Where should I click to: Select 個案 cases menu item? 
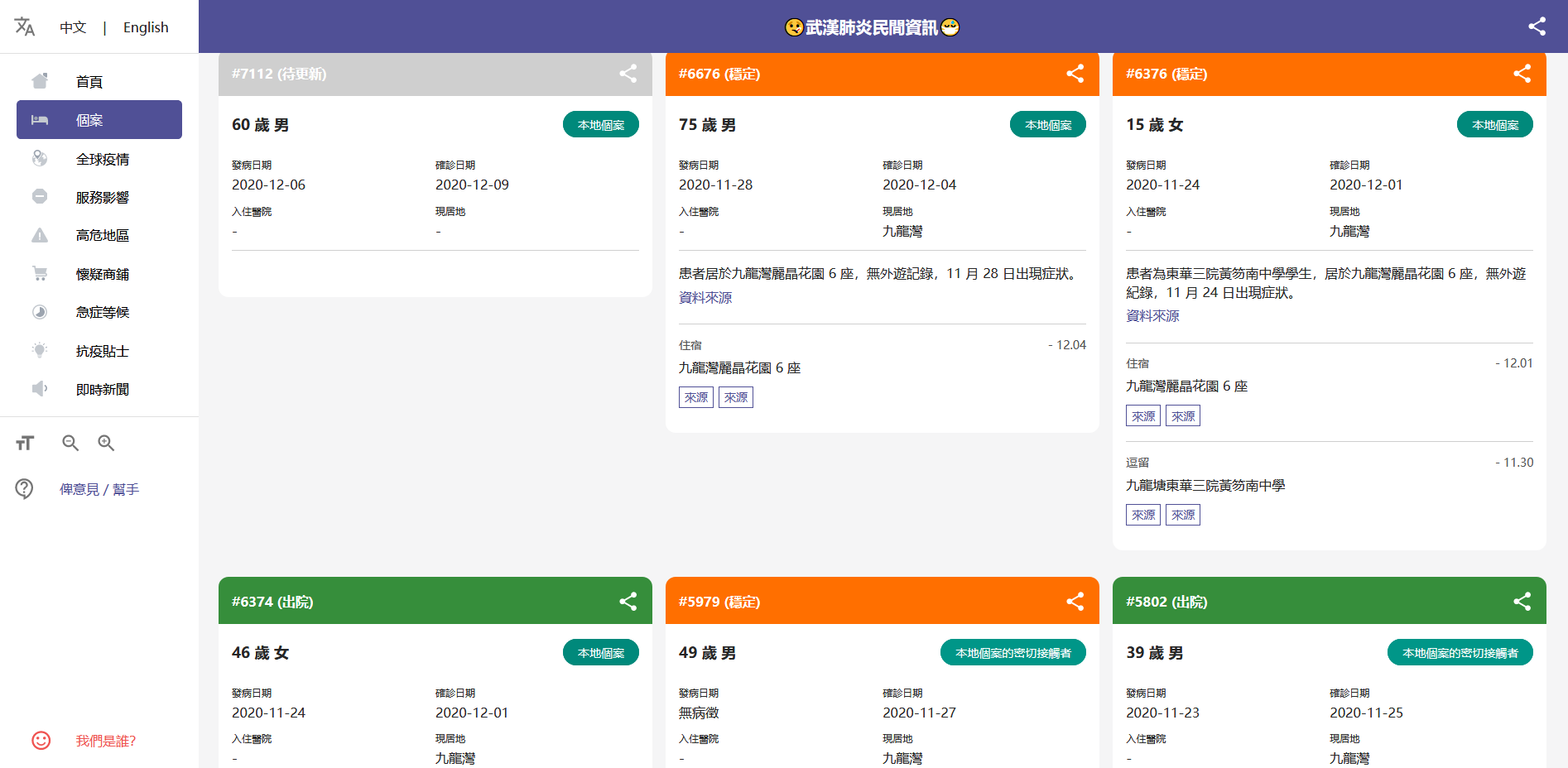click(x=99, y=120)
